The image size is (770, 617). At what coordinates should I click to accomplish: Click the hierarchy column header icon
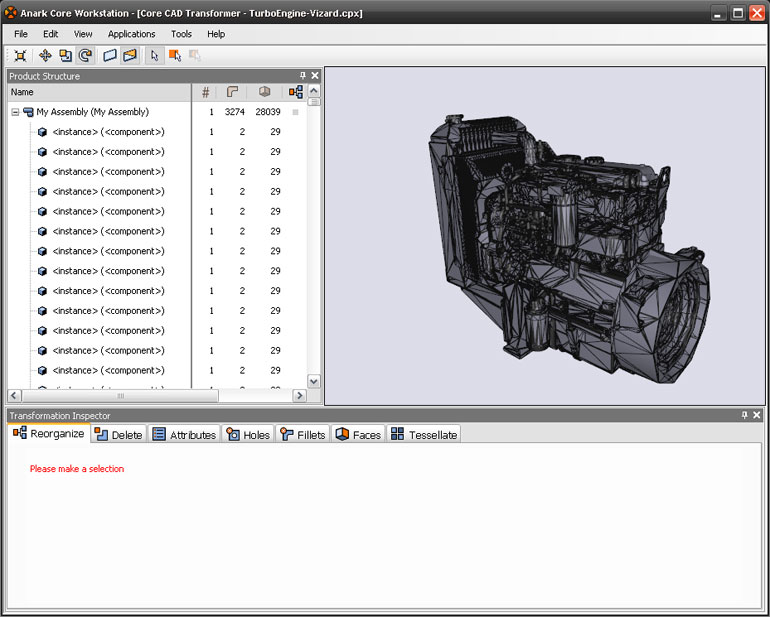(296, 91)
